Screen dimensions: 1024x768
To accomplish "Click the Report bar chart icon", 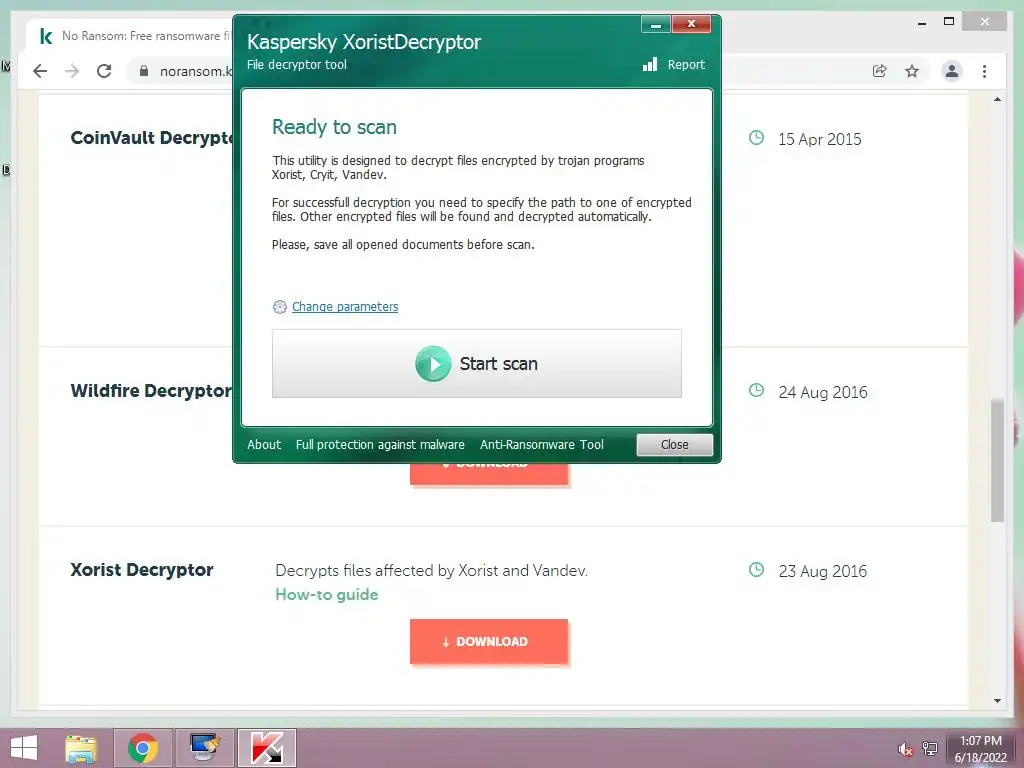I will tap(650, 64).
